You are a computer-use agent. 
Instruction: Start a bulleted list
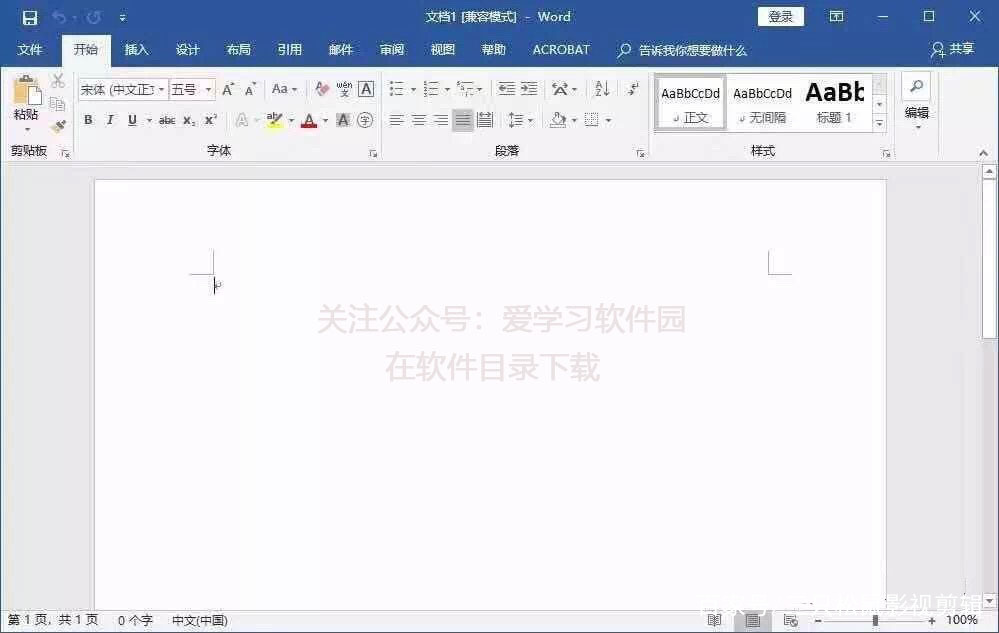coord(397,89)
